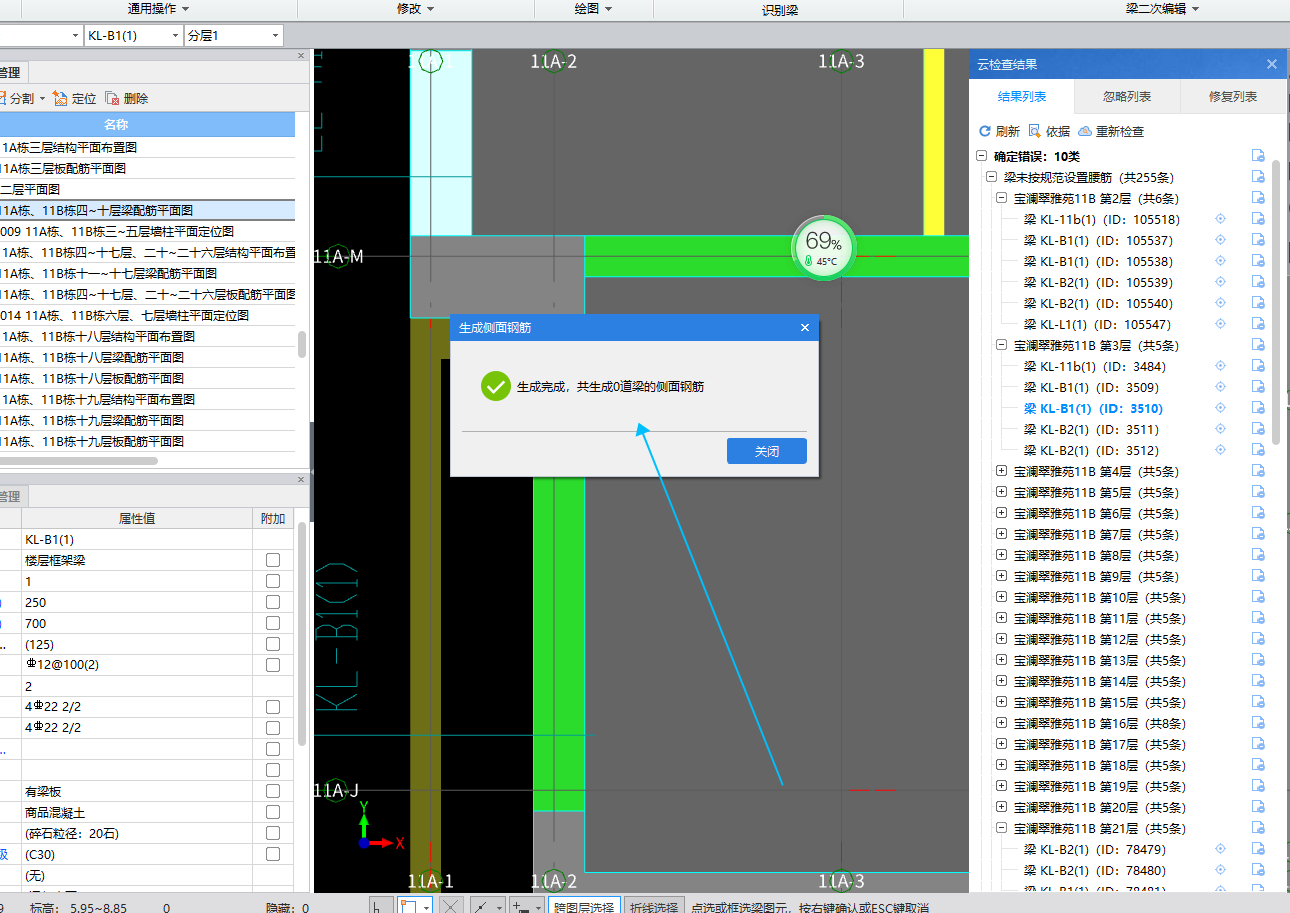This screenshot has width=1290, height=913.
Task: Toggle 附加 checkbox for value 250 row
Action: pyautogui.click(x=273, y=602)
